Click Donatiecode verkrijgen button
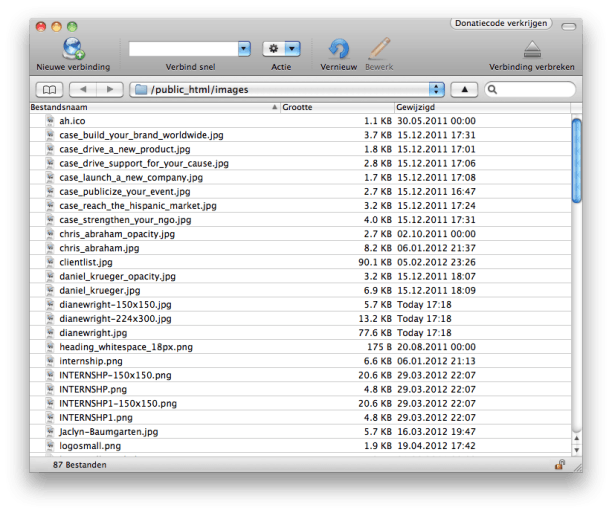Viewport: 612px width, 513px height. click(501, 23)
